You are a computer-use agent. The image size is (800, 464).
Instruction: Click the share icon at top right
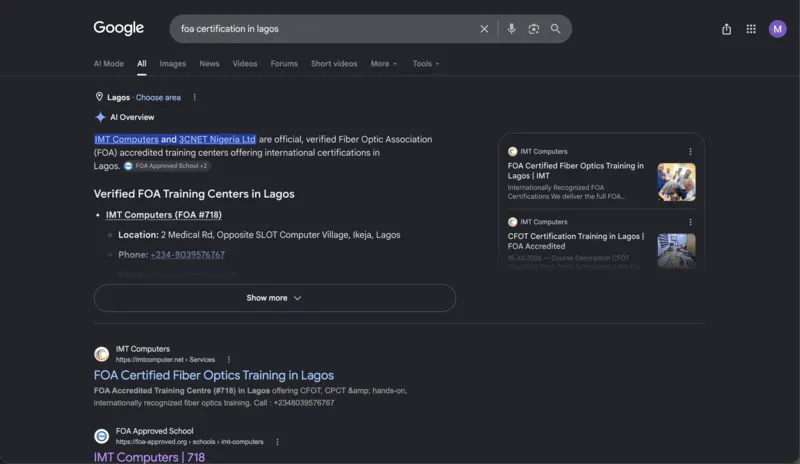click(x=727, y=29)
